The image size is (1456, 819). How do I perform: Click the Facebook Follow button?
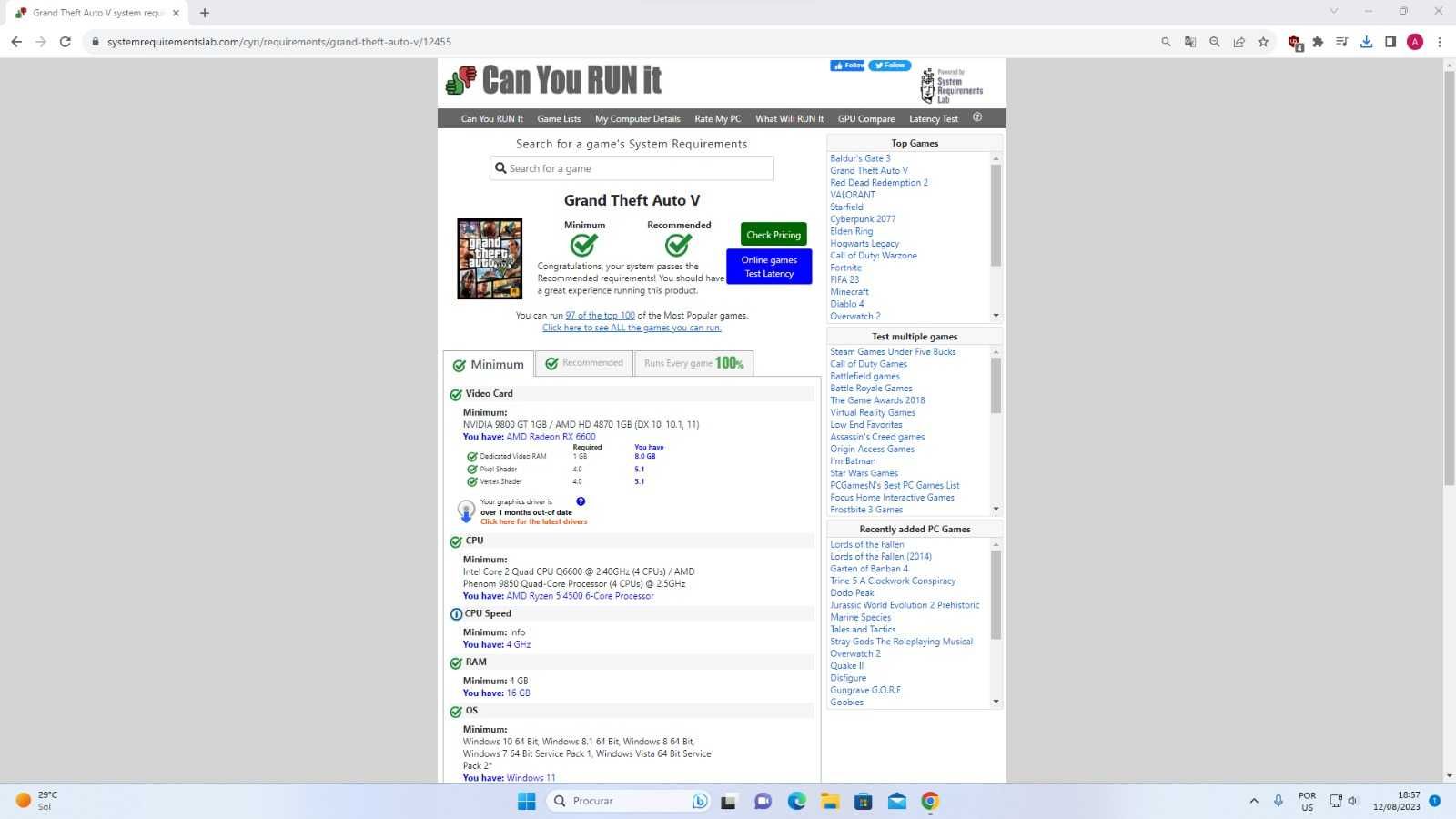[847, 66]
